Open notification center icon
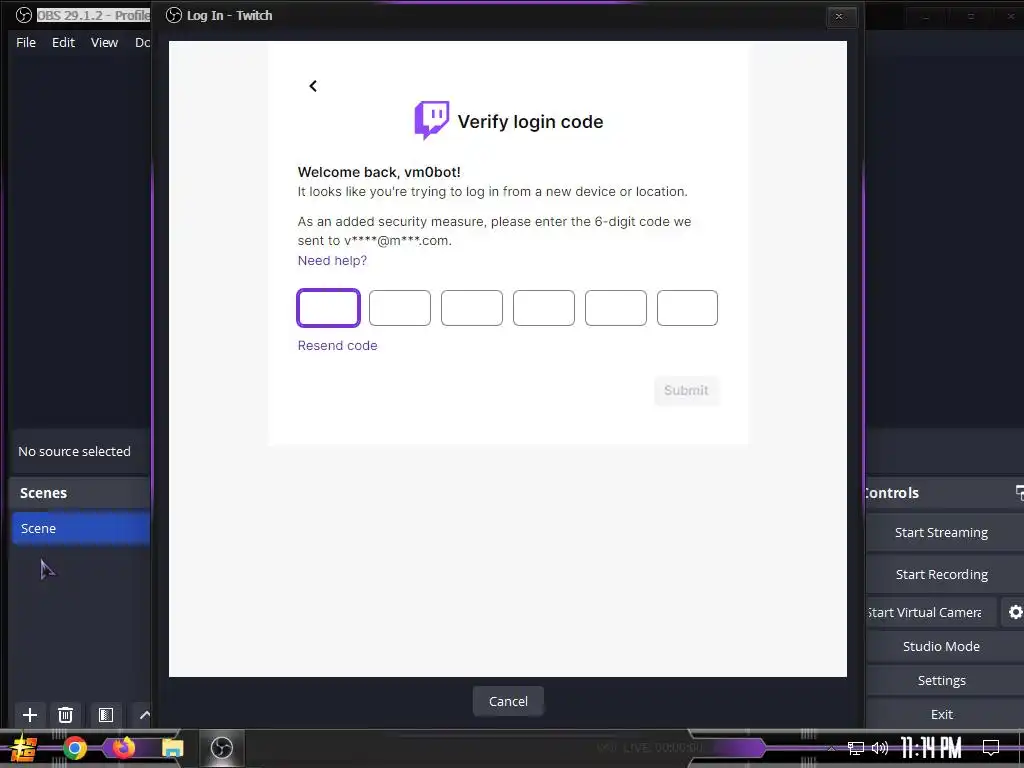1024x768 pixels. pos(991,748)
